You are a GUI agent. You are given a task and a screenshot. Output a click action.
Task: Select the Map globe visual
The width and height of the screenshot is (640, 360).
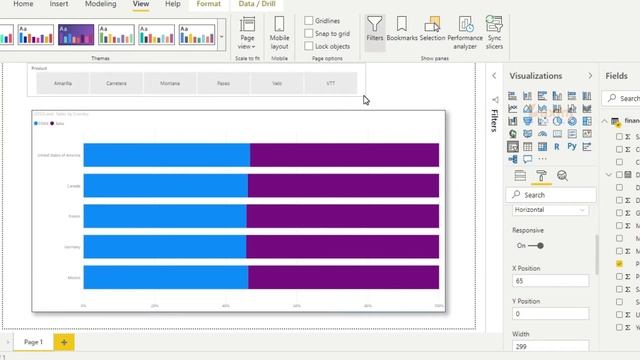coord(512,134)
